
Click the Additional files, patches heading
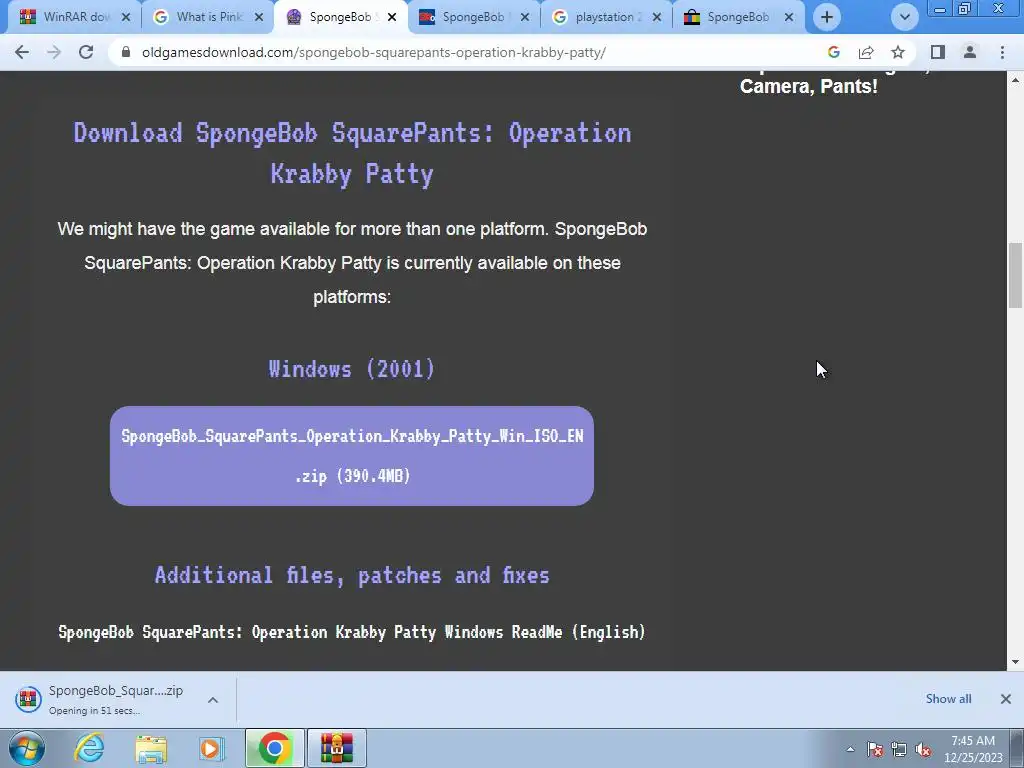pyautogui.click(x=352, y=575)
